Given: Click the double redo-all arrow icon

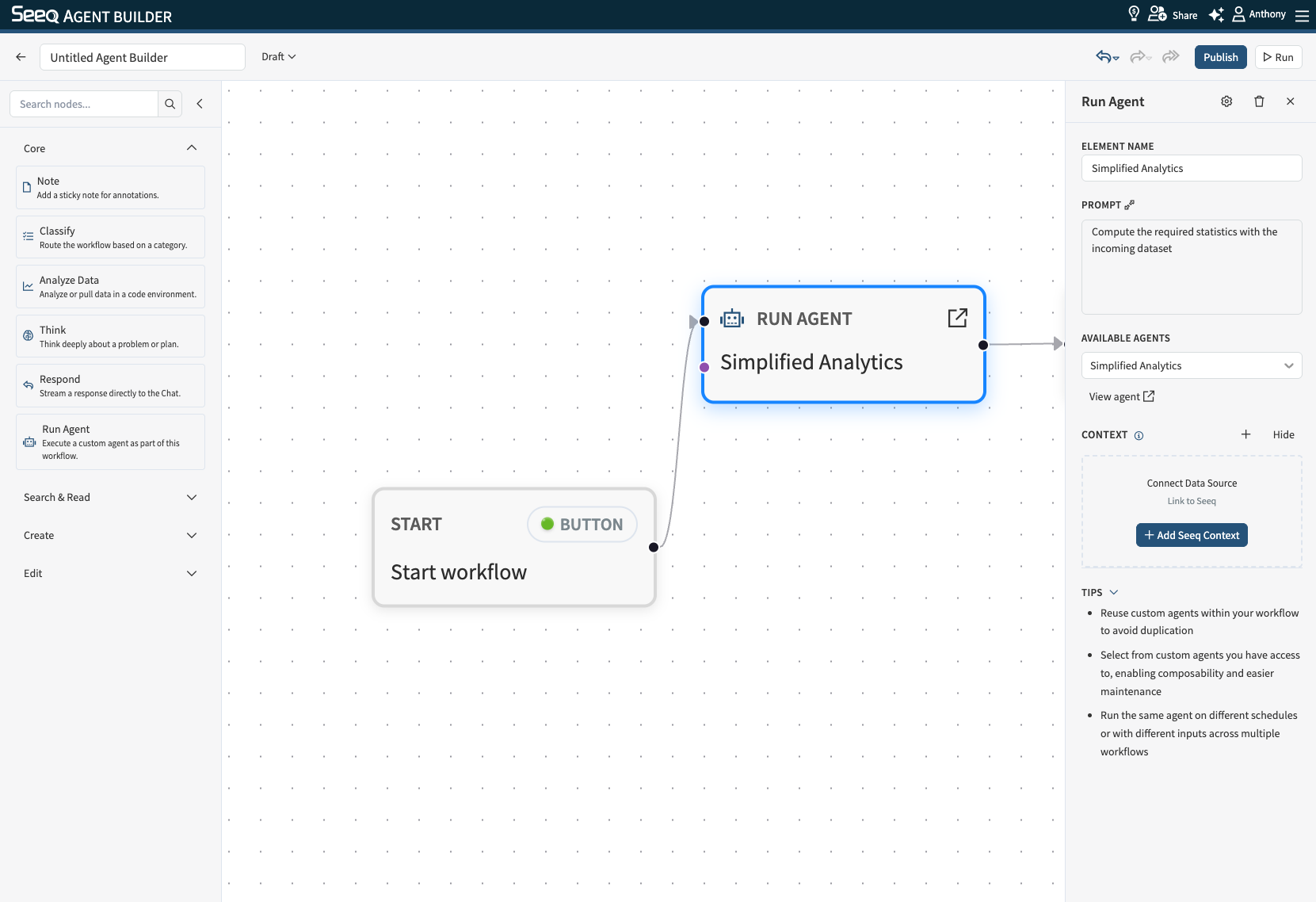Looking at the screenshot, I should [x=1170, y=56].
